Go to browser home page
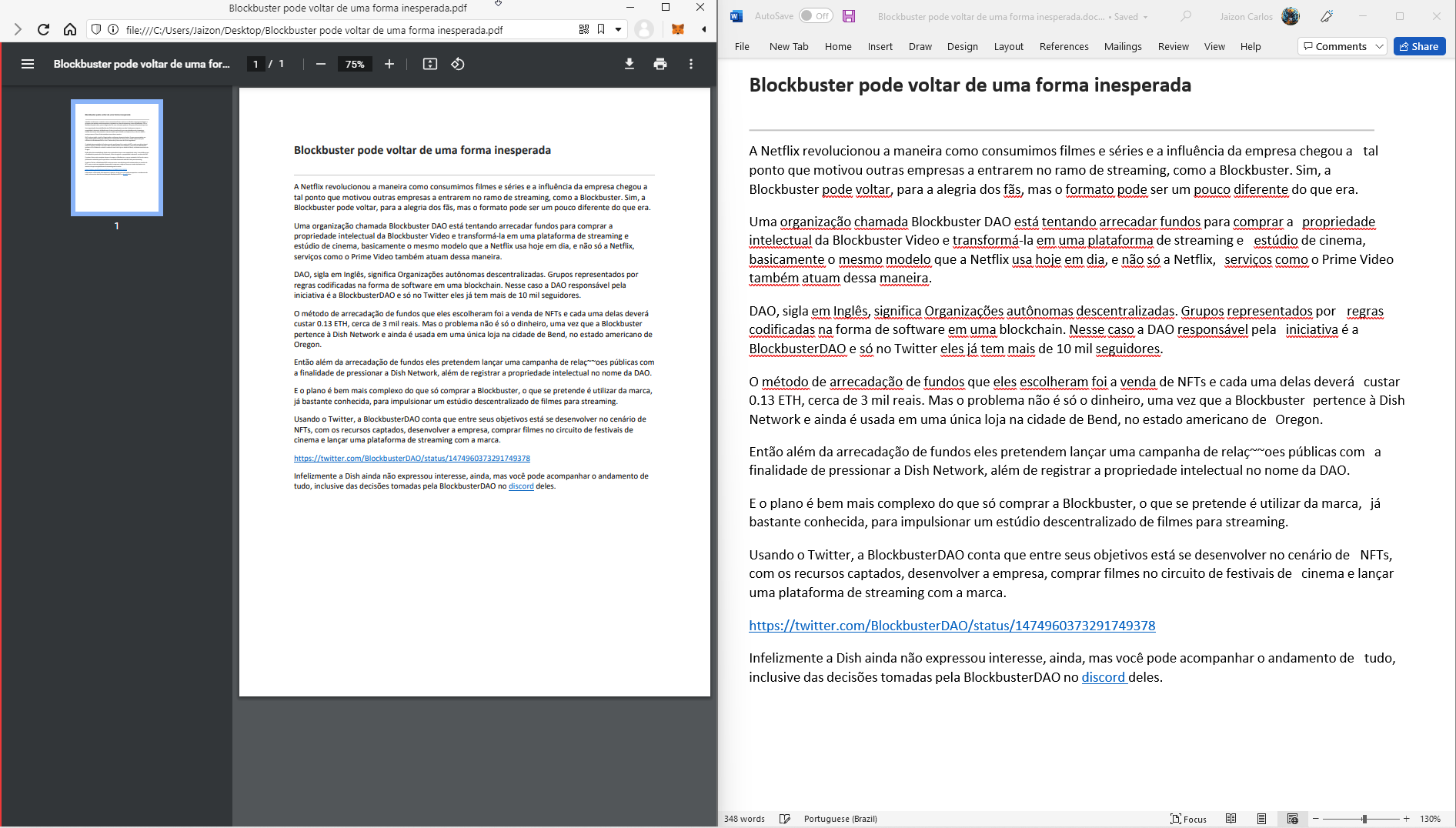This screenshot has width=1456, height=828. 70,29
